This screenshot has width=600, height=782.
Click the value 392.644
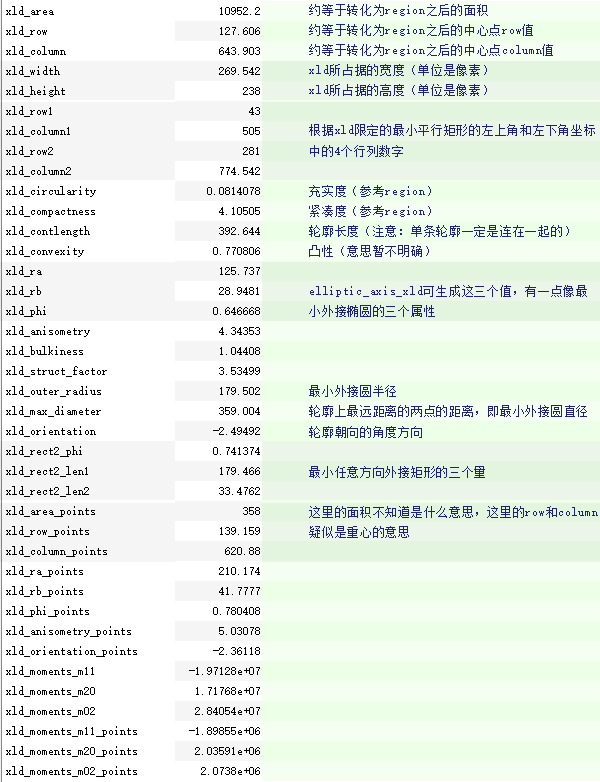[x=239, y=231]
